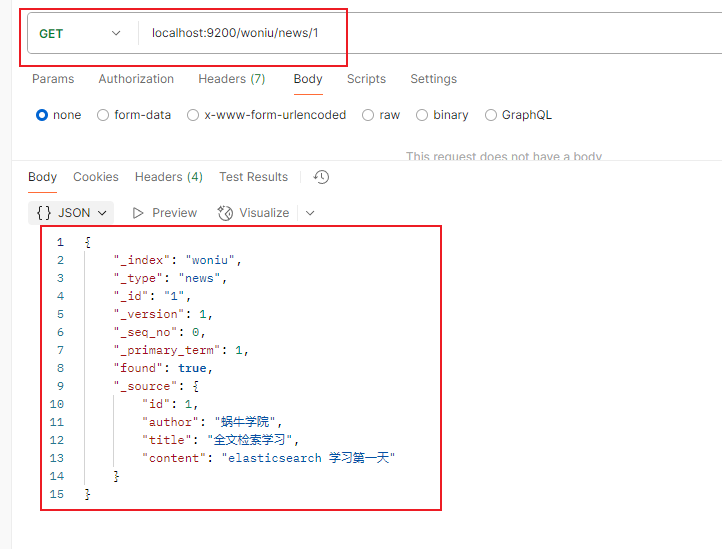722x549 pixels.
Task: Open the Scripts tab
Action: click(366, 79)
